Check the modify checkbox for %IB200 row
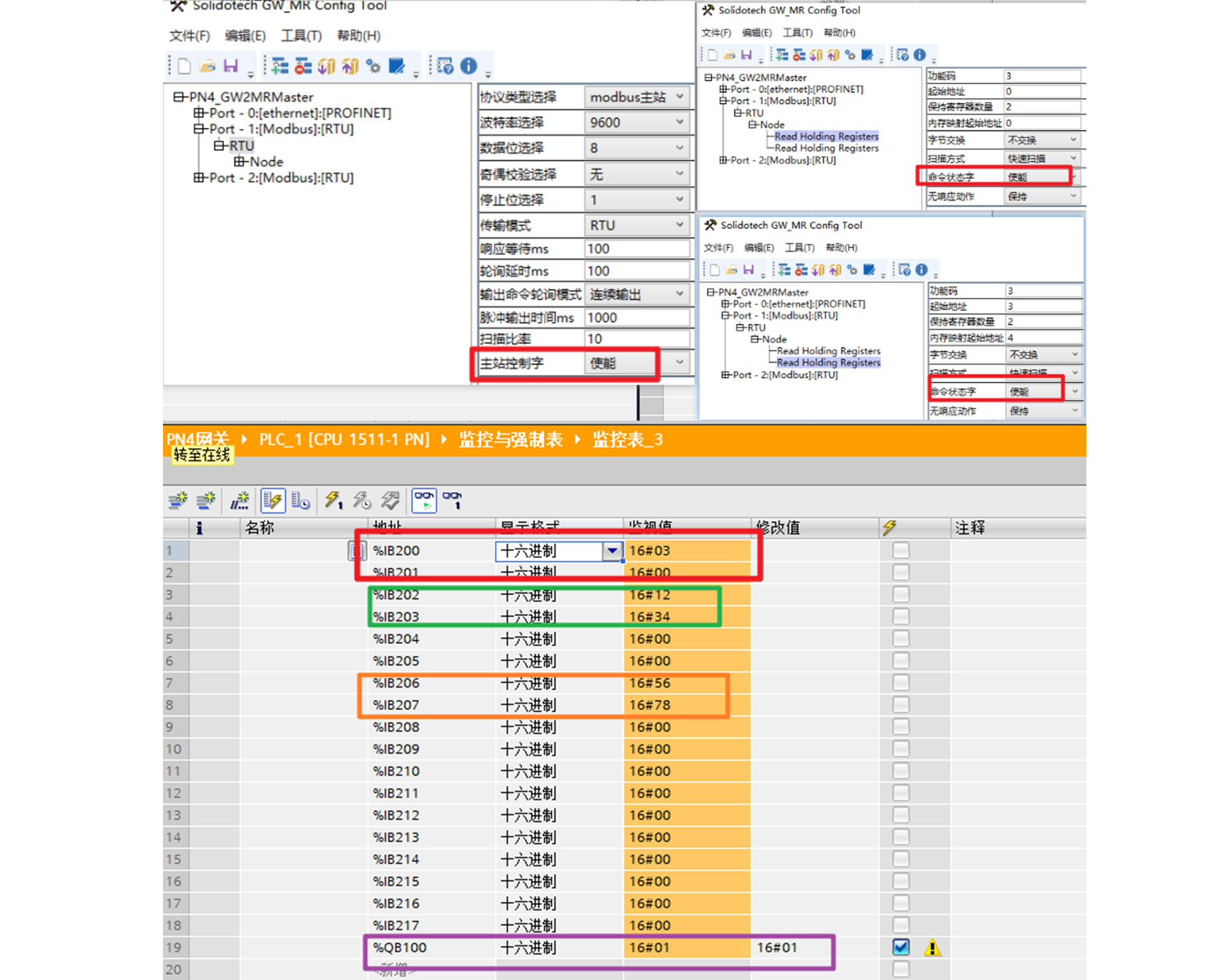Screen dimensions: 1222x980 (901, 550)
